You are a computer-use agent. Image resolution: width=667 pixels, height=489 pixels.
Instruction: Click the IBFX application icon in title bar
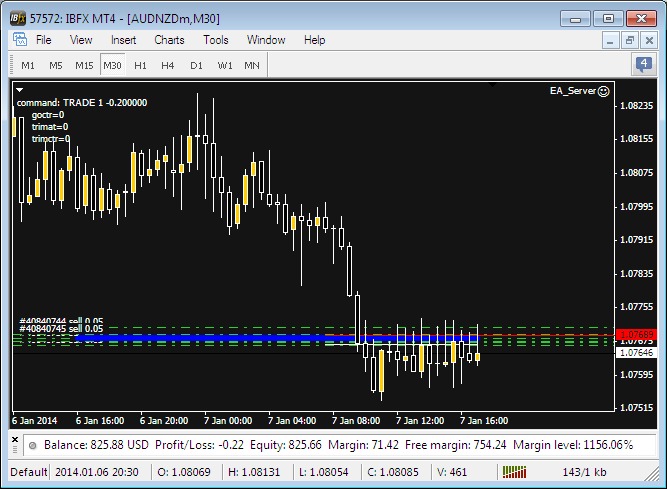18,19
